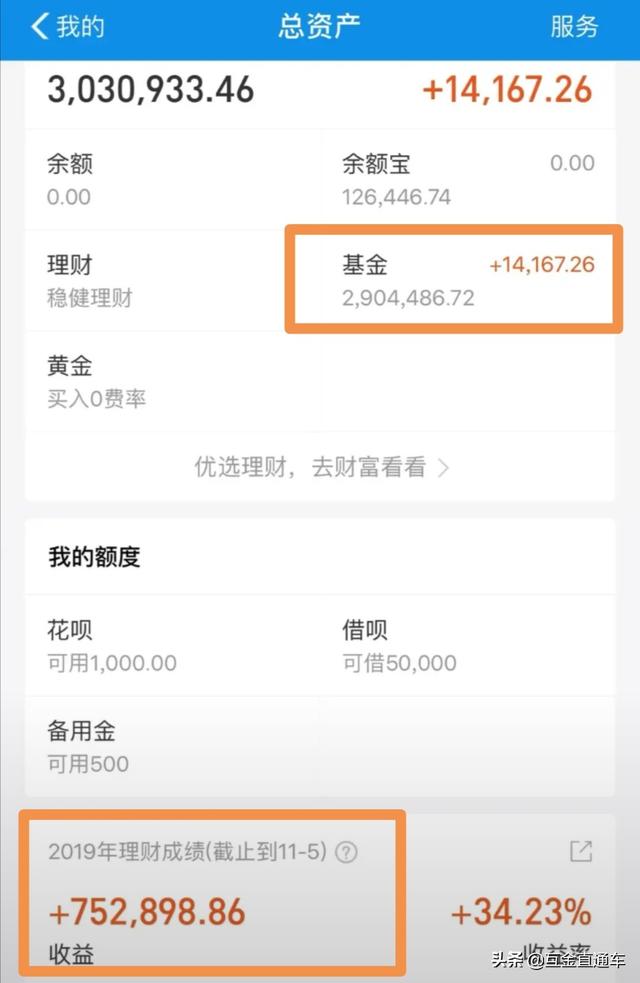Open the 余额宝 entry
The height and width of the screenshot is (983, 640).
[467, 180]
